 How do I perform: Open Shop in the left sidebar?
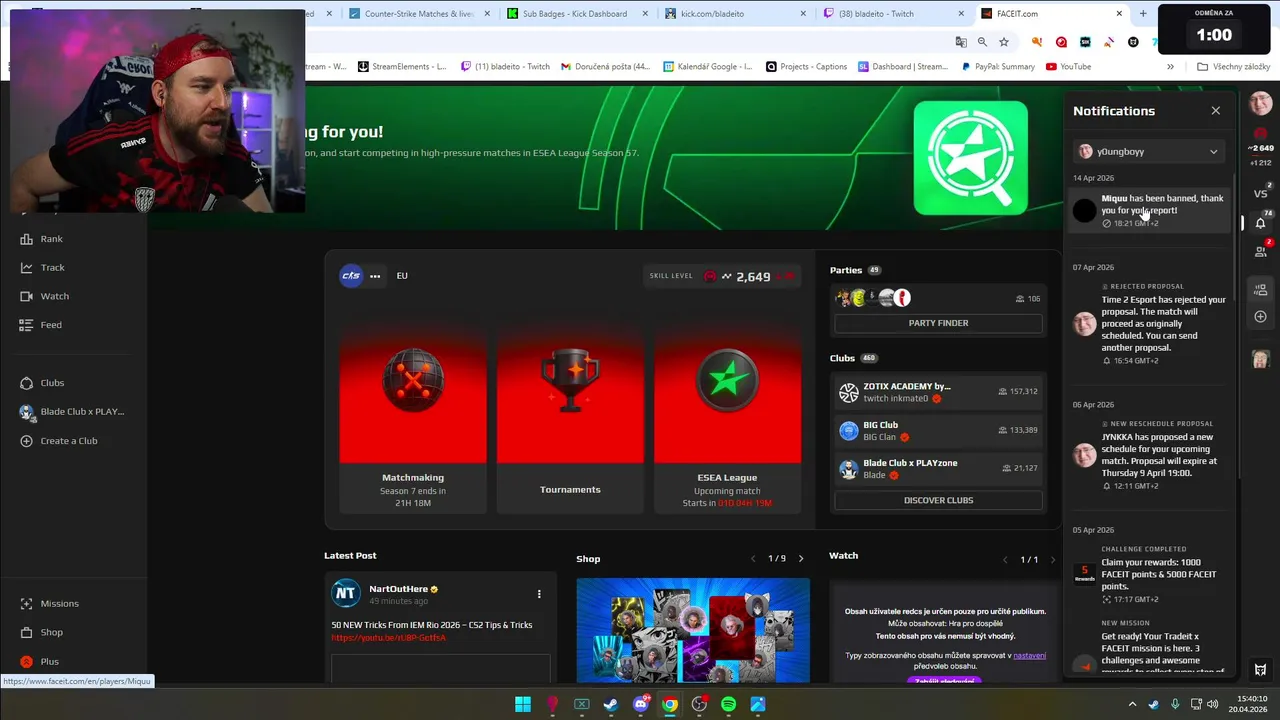[x=41, y=632]
